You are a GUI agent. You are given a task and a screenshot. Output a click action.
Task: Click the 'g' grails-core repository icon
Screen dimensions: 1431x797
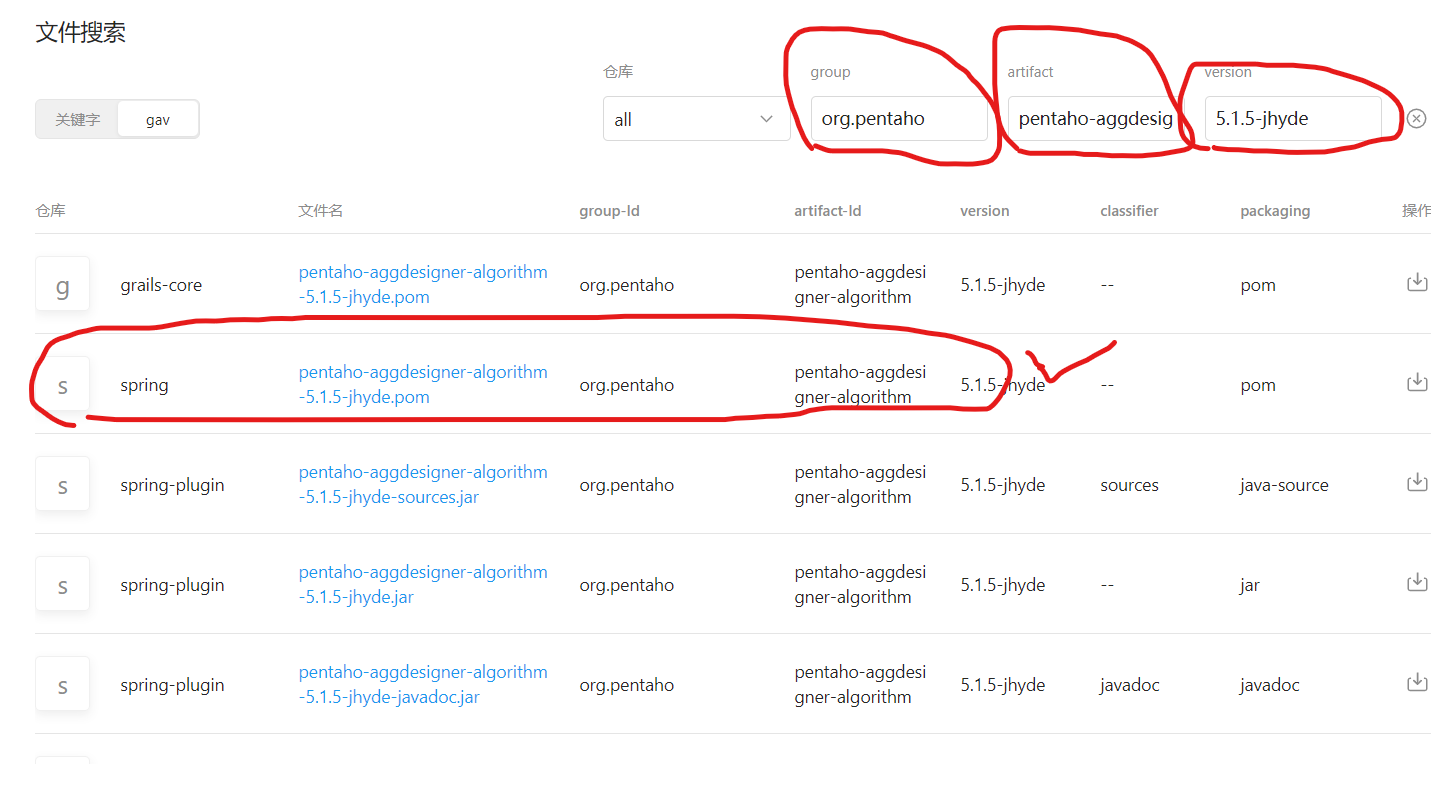click(x=62, y=283)
